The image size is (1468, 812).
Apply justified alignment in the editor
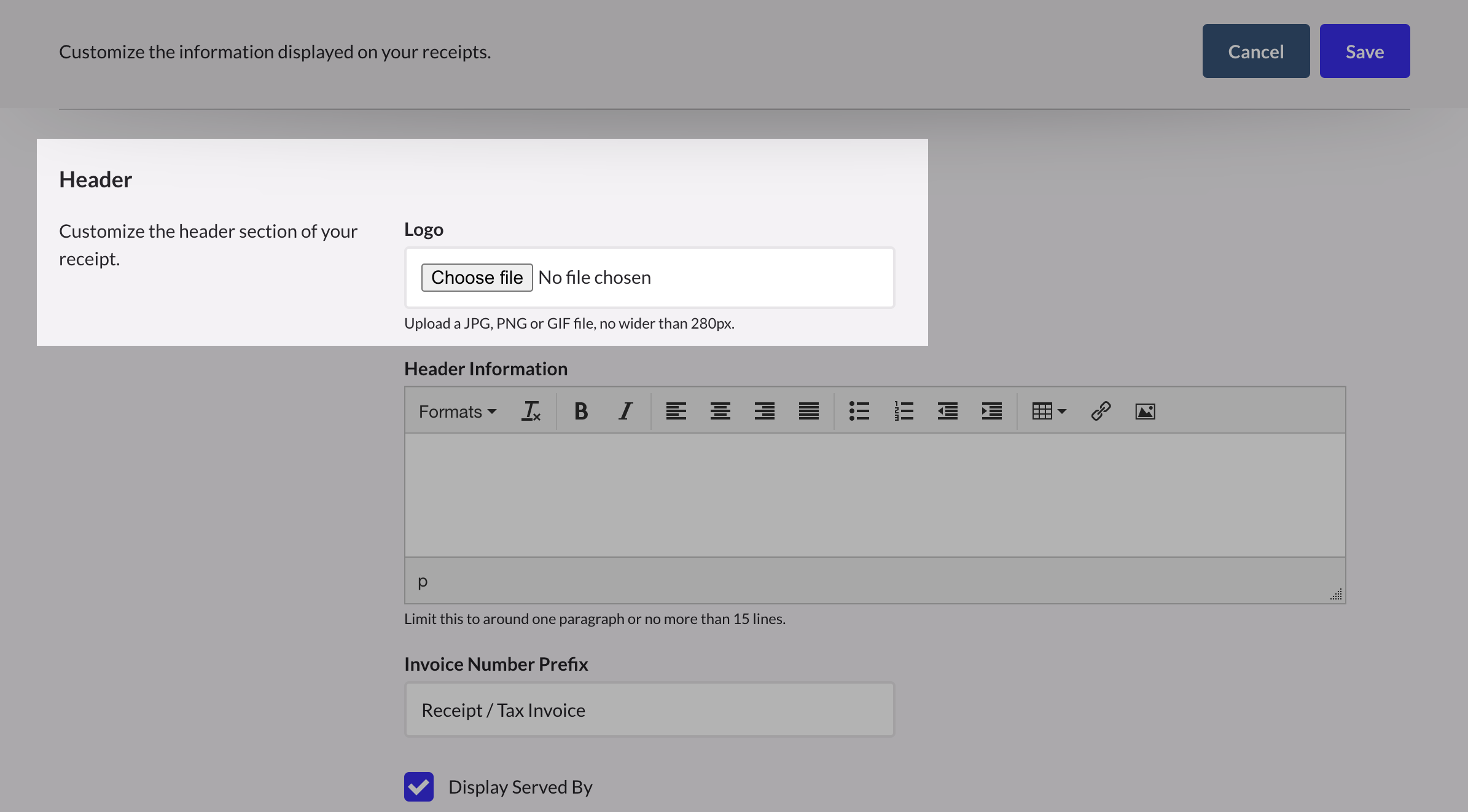pyautogui.click(x=809, y=411)
